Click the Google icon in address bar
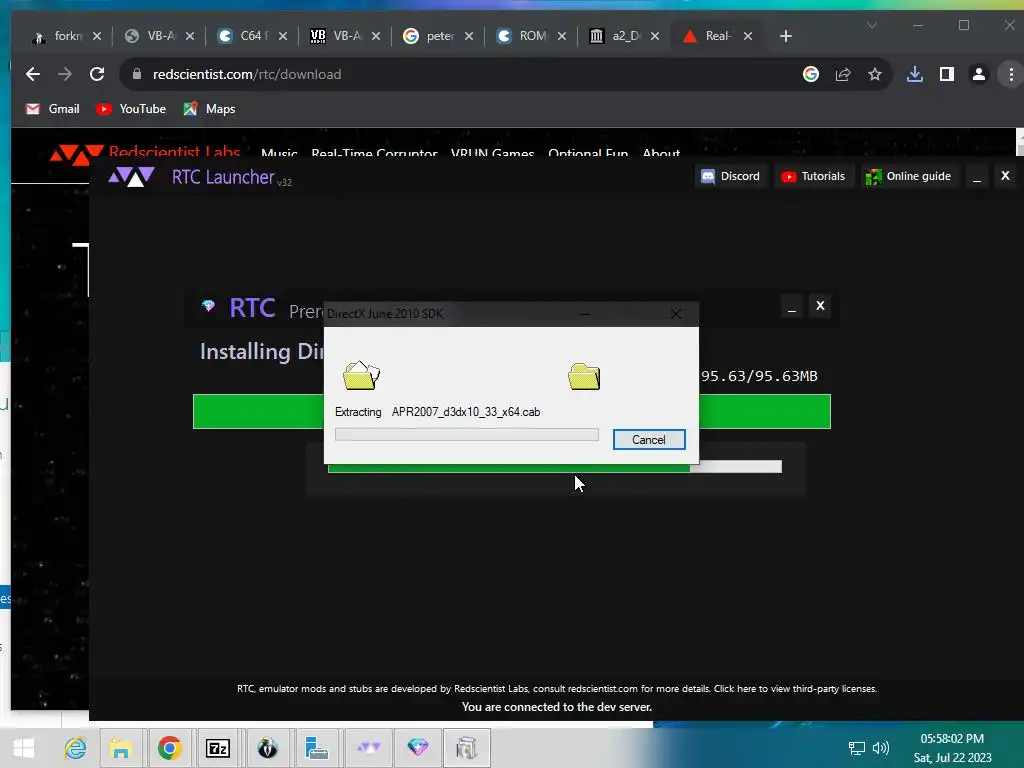This screenshot has height=768, width=1024. (810, 74)
